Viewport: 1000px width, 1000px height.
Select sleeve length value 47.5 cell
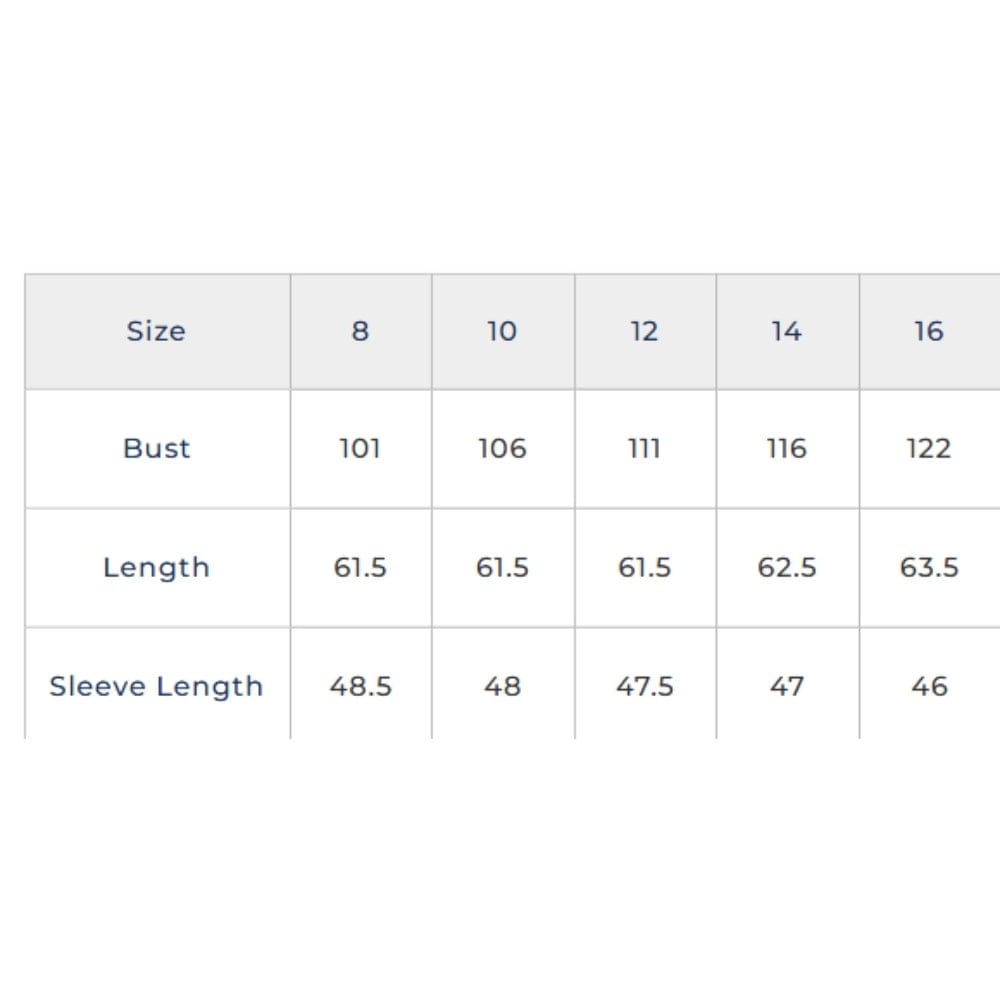click(645, 686)
